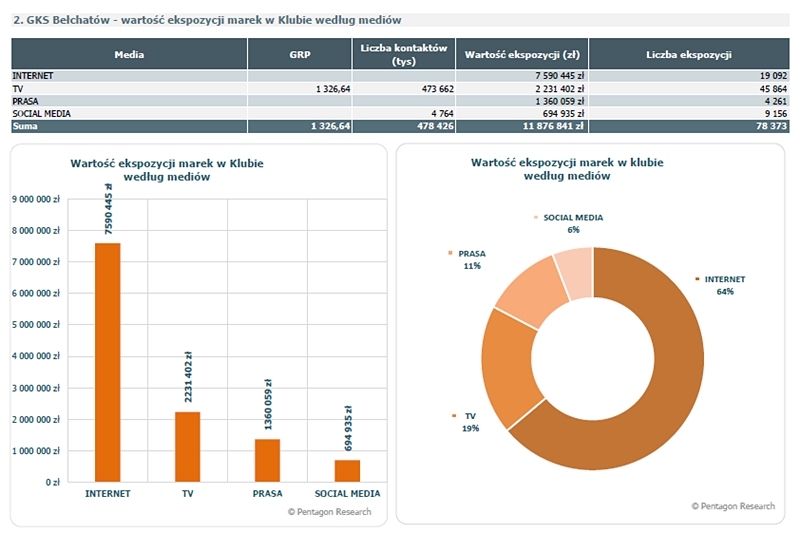
Task: Select the 'Media' column header
Action: pos(129,54)
